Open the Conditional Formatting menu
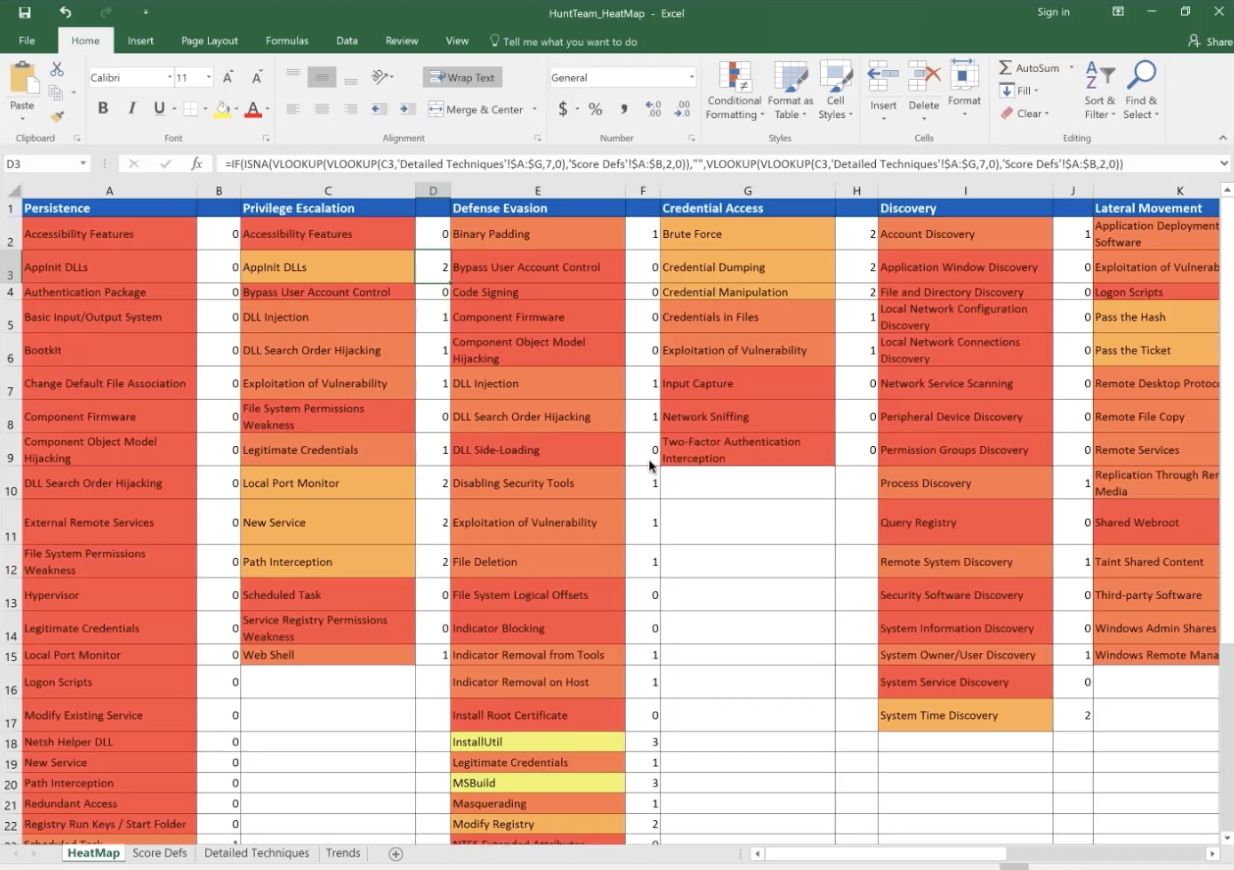The width and height of the screenshot is (1234, 870). 734,91
